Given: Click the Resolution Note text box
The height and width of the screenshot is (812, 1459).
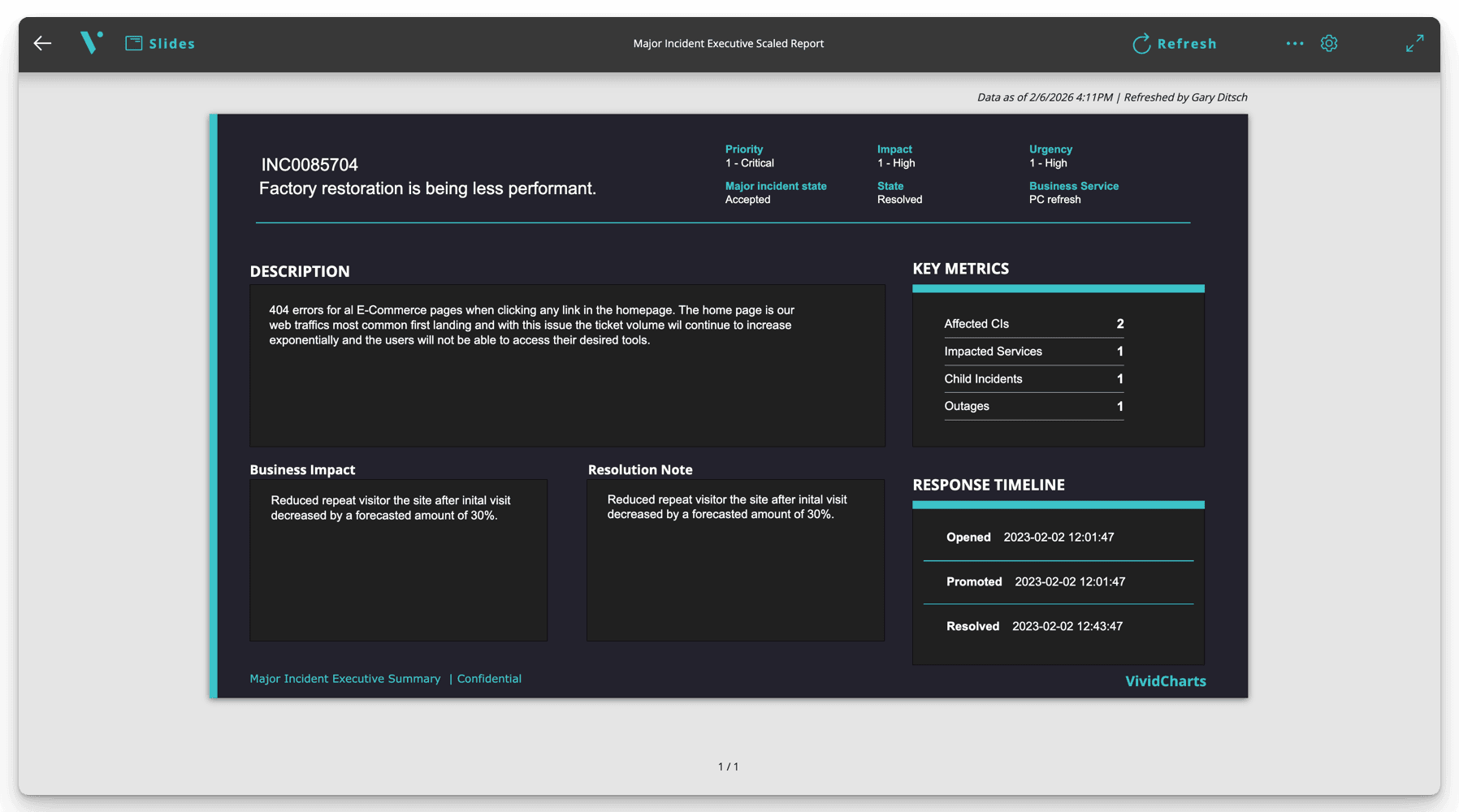Looking at the screenshot, I should [735, 560].
